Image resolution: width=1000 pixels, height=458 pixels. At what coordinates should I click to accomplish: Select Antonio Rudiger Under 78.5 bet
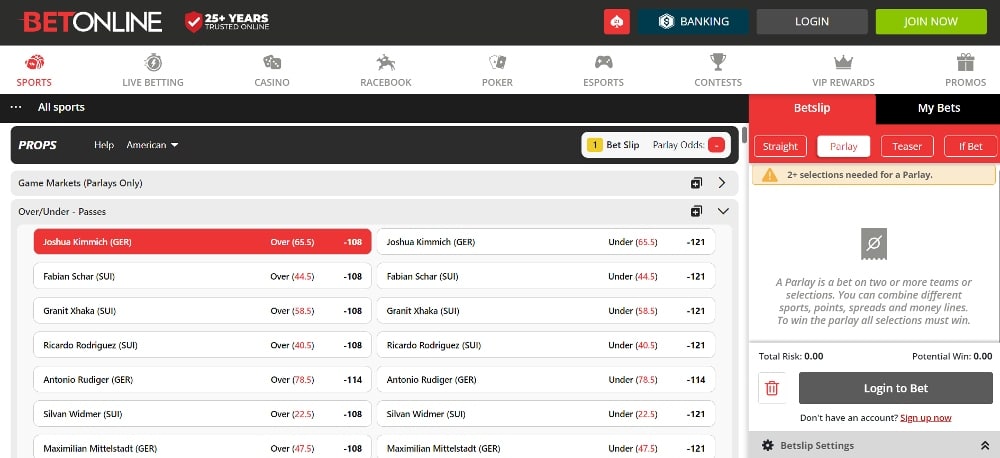pos(546,380)
